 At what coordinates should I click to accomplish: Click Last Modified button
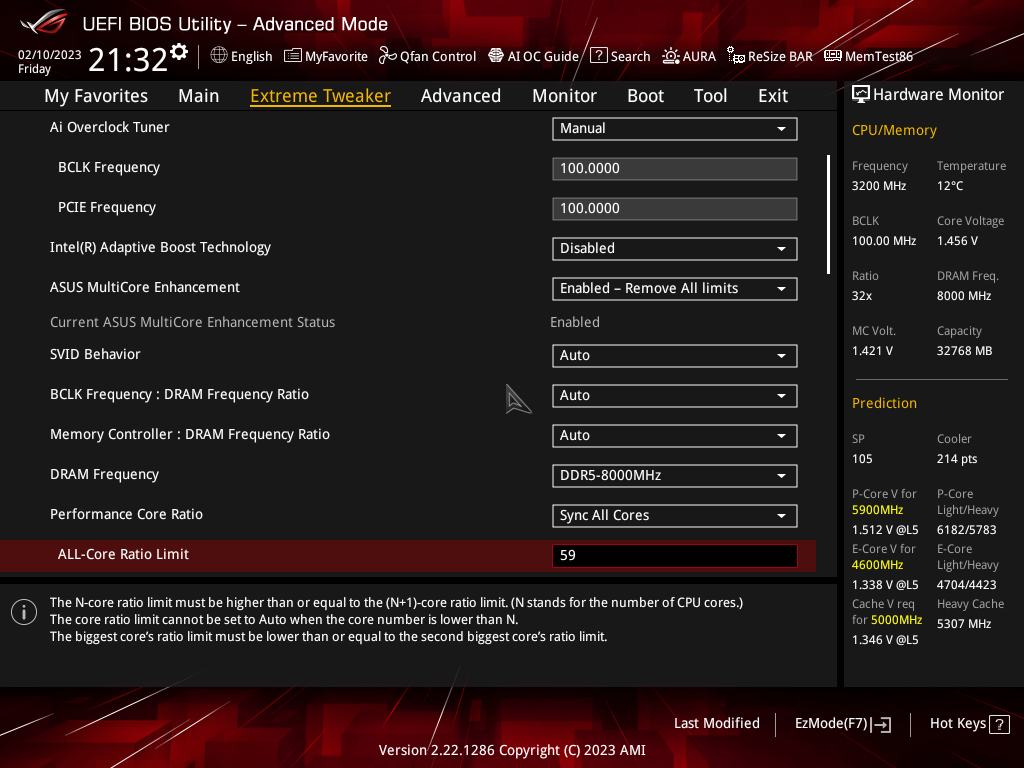tap(716, 724)
